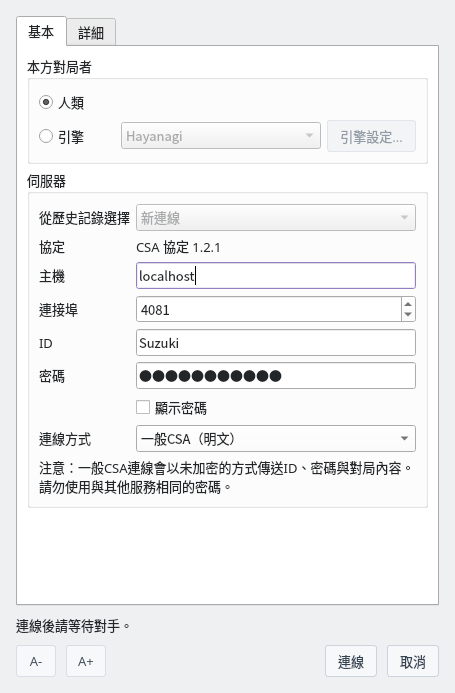Click into the 連接埠 4081 field

coord(269,309)
